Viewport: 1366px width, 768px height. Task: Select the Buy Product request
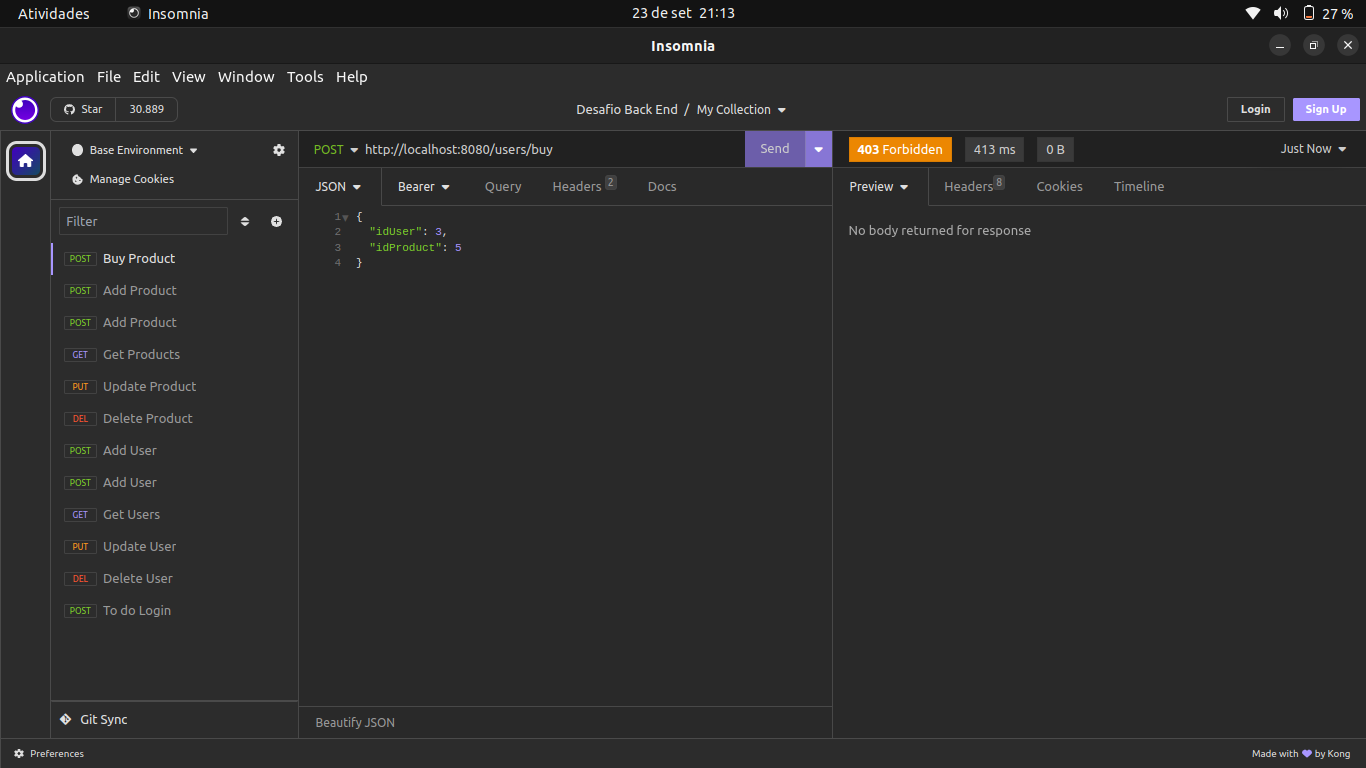(x=175, y=259)
